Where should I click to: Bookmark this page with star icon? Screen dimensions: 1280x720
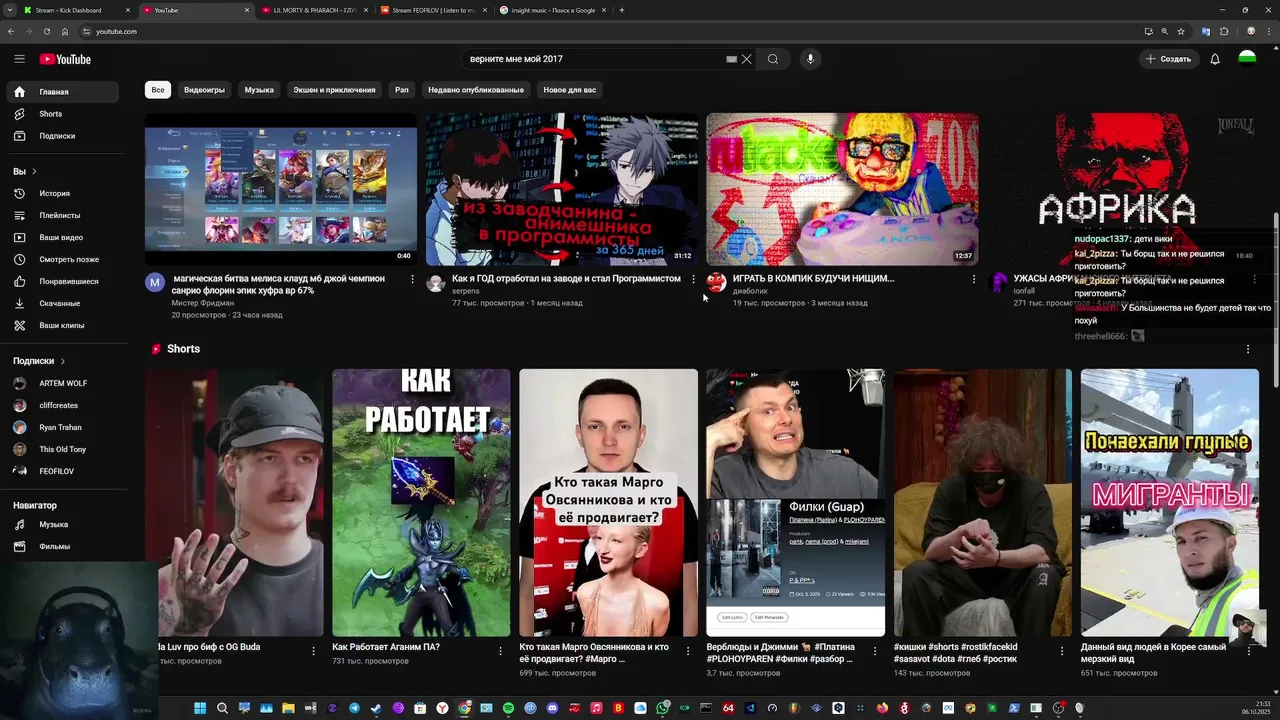pos(1181,31)
